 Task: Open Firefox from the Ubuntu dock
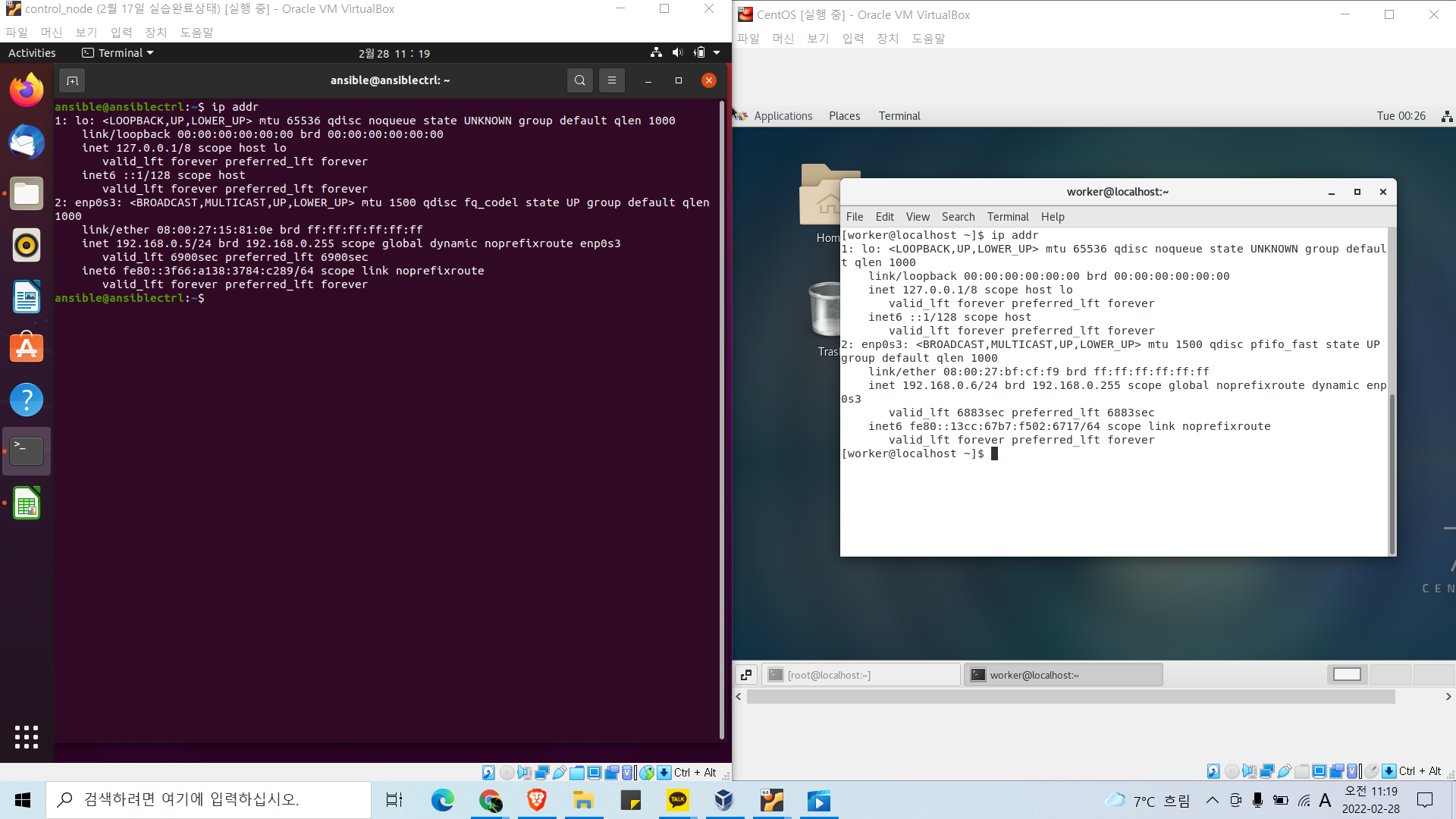pos(27,90)
